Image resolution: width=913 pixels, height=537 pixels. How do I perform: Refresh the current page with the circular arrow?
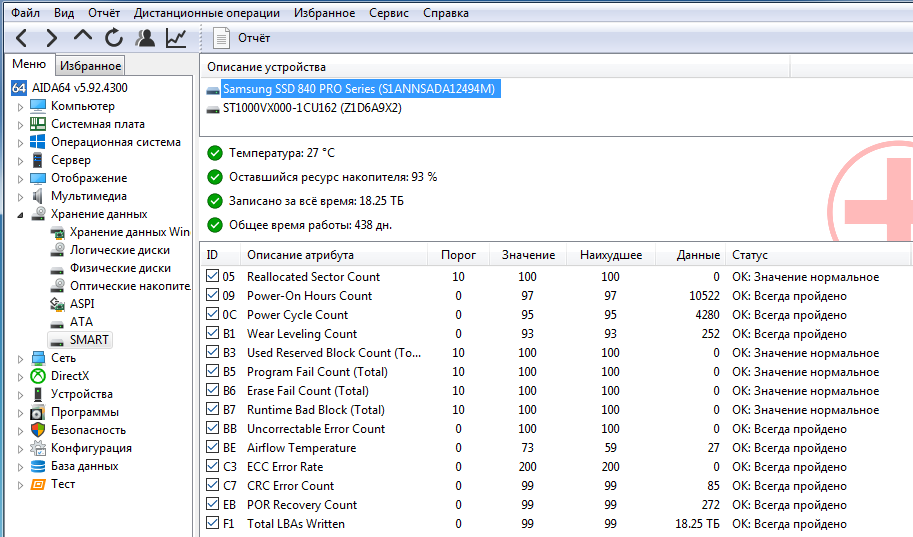114,38
